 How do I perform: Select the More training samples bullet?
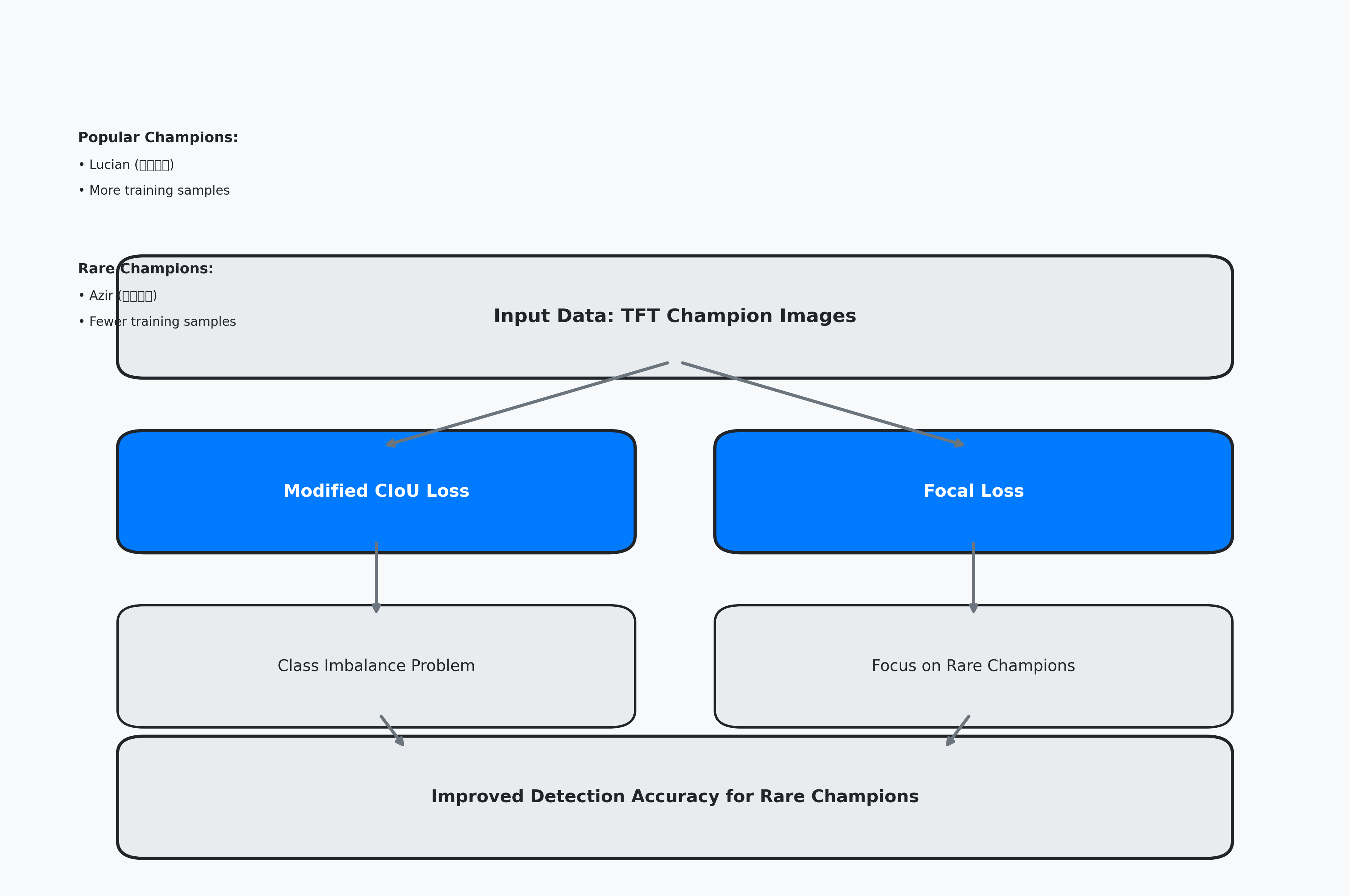[x=159, y=191]
